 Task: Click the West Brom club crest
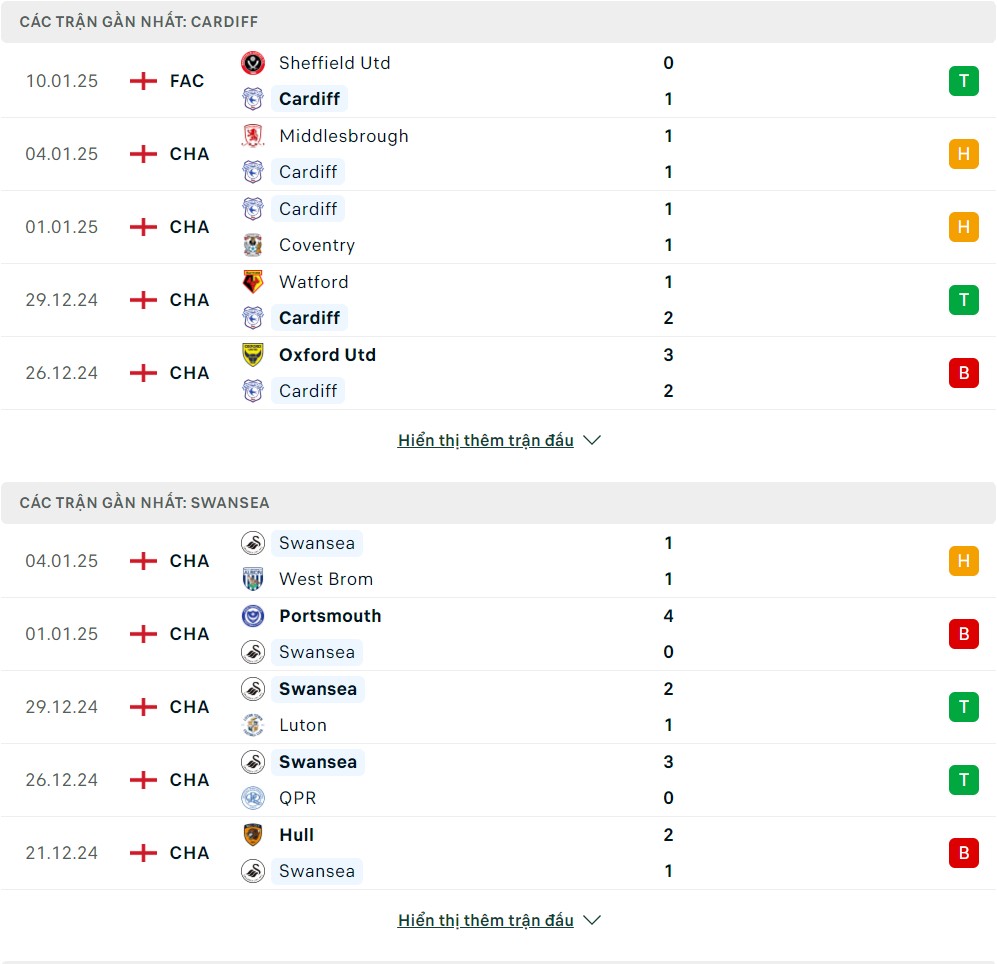(253, 579)
